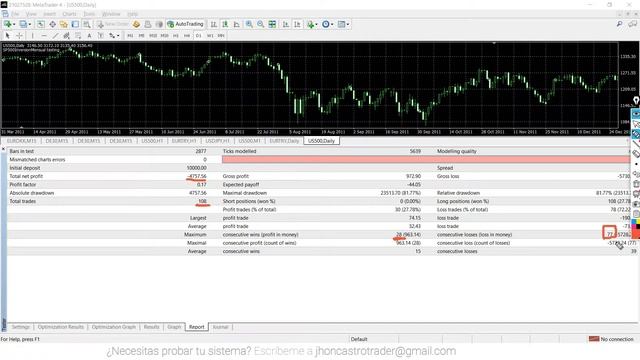Screen dimensions: 640x360
Task: Open the search magnifier icon at top right
Action: (x=620, y=24)
